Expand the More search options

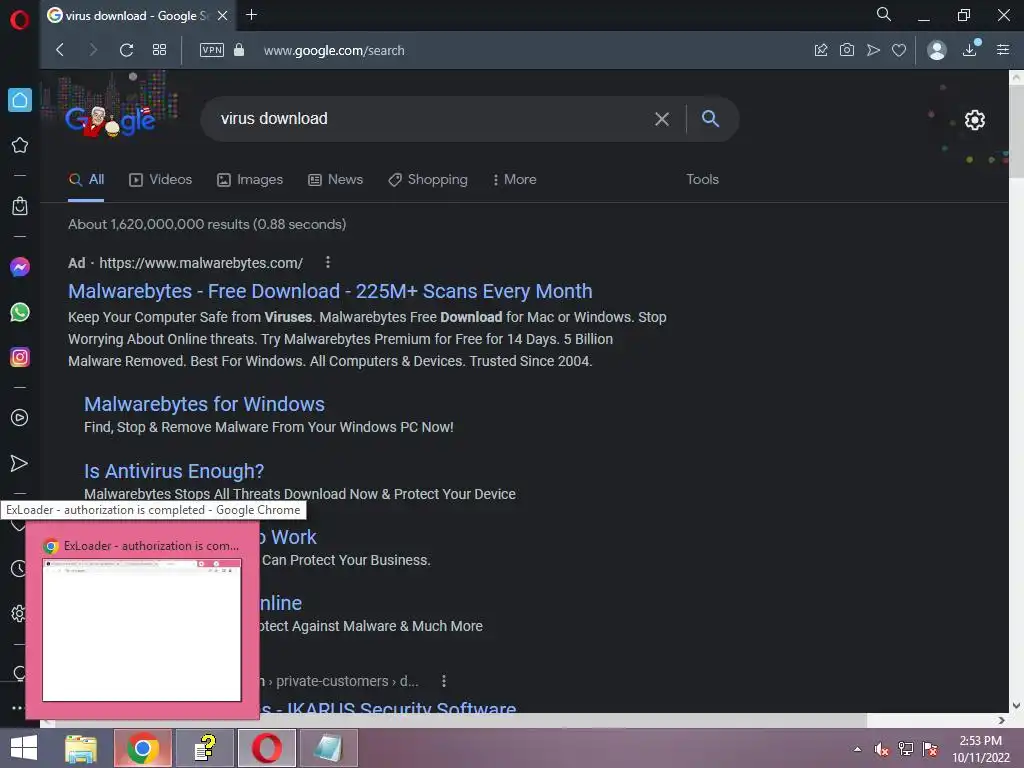click(515, 180)
